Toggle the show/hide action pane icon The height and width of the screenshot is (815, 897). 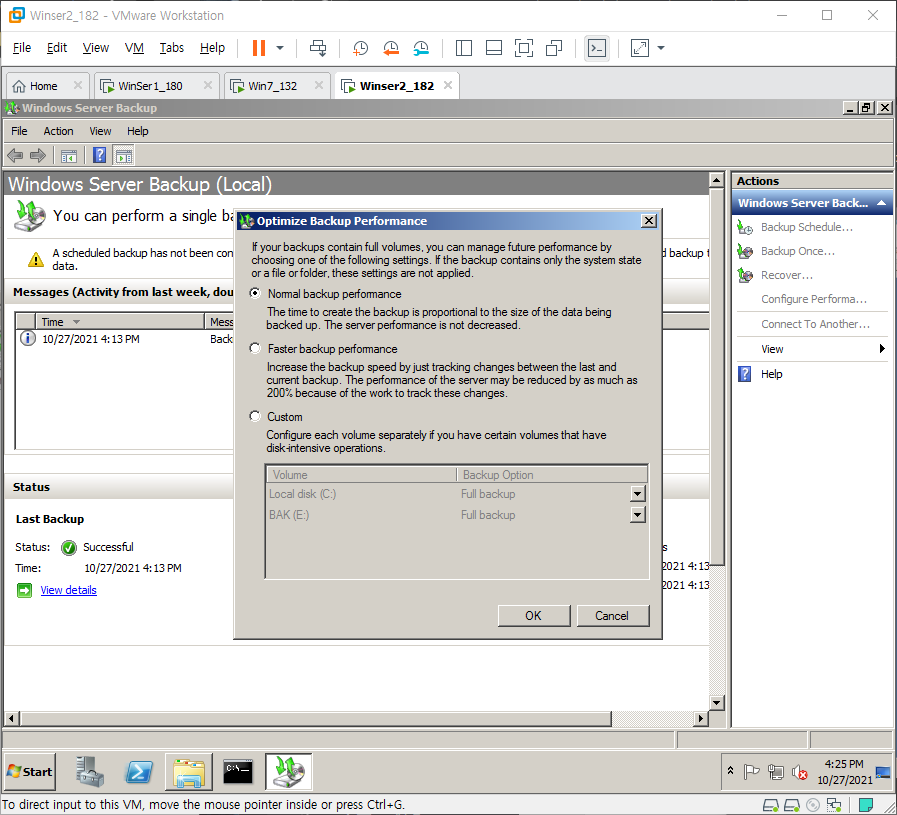pos(124,155)
